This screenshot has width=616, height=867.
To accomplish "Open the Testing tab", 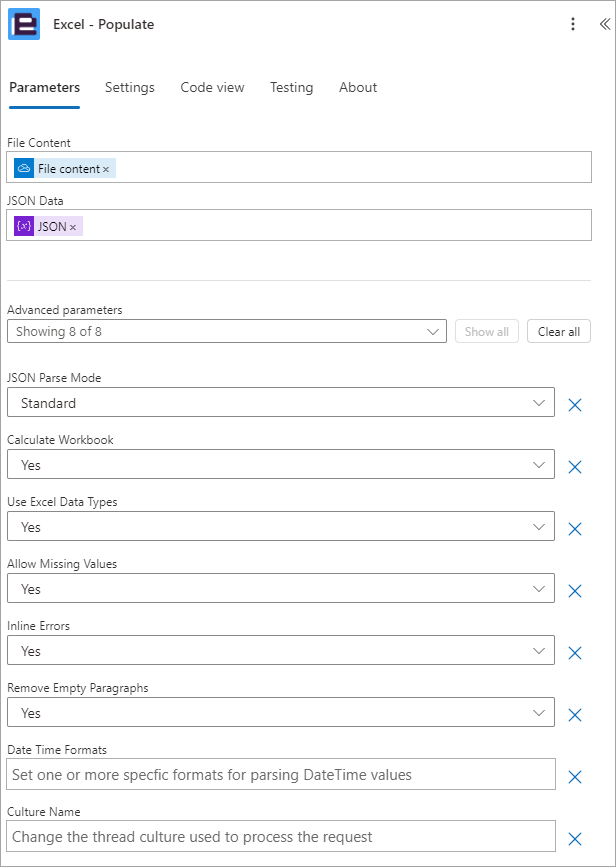I will [291, 87].
